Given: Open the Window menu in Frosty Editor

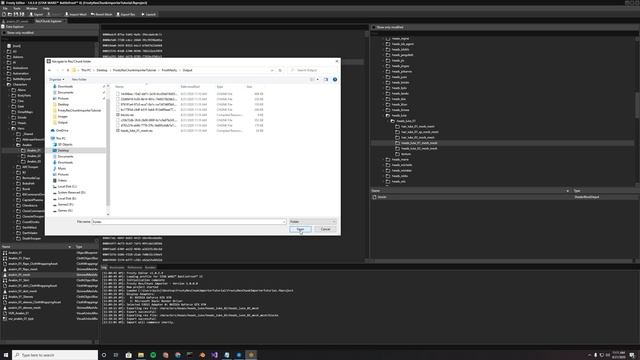Looking at the screenshot, I should click(31, 8).
